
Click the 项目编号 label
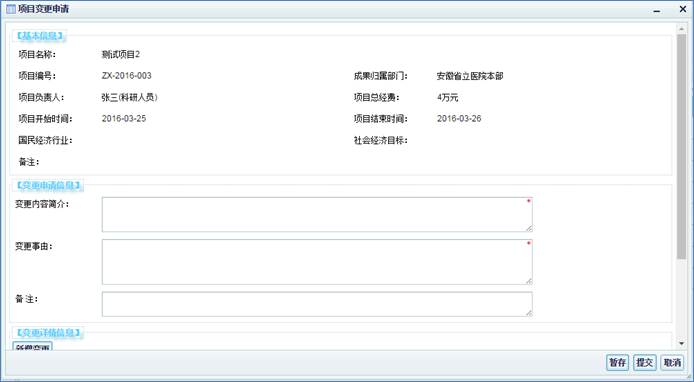(37, 76)
